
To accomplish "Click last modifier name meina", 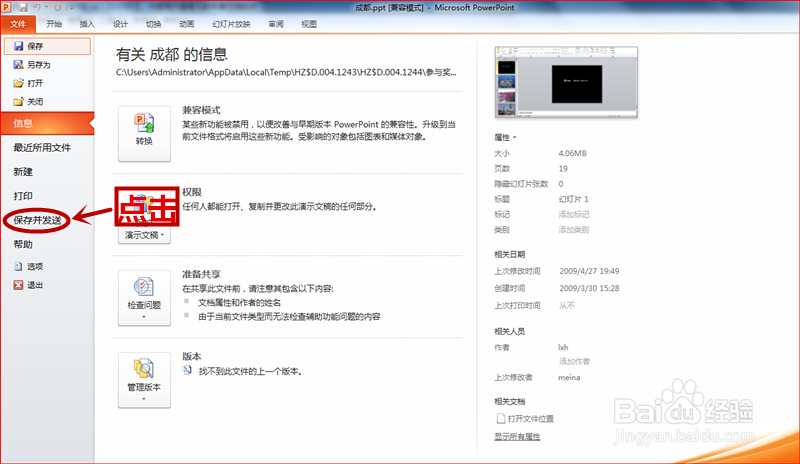I will (x=569, y=378).
